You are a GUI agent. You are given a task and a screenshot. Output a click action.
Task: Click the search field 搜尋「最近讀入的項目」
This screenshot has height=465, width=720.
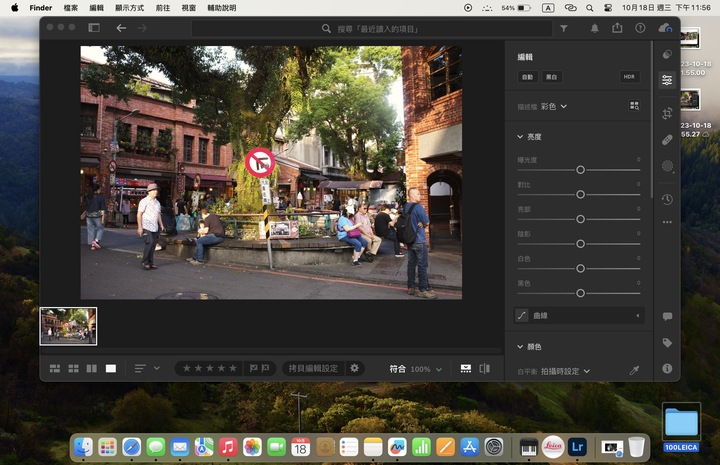tap(372, 28)
